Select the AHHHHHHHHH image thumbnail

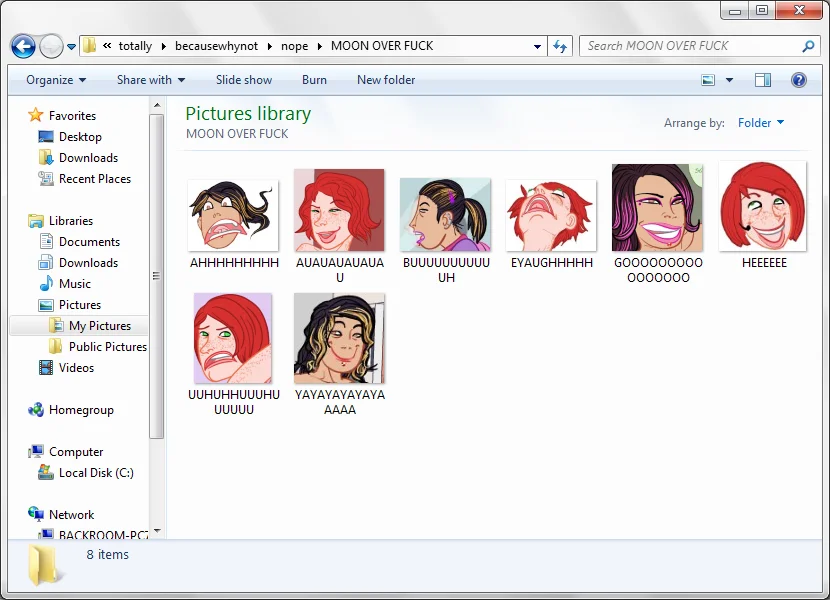pos(233,215)
